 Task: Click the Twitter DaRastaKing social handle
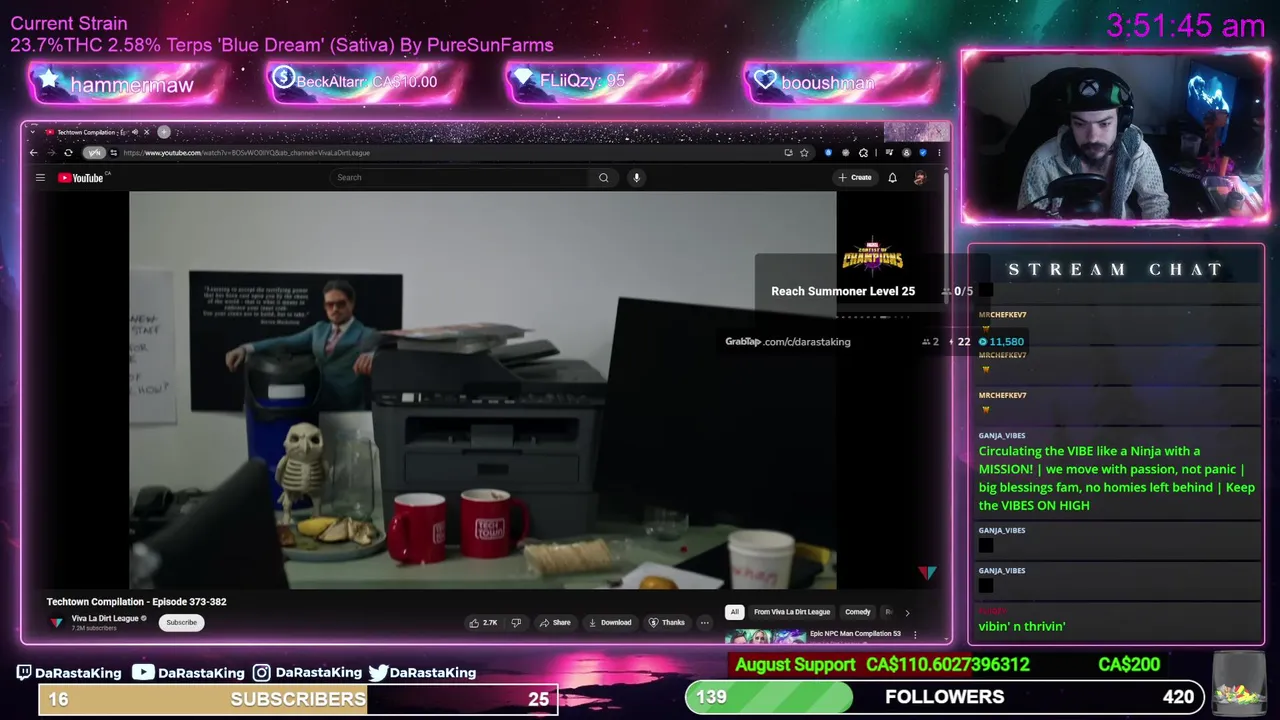(x=422, y=673)
